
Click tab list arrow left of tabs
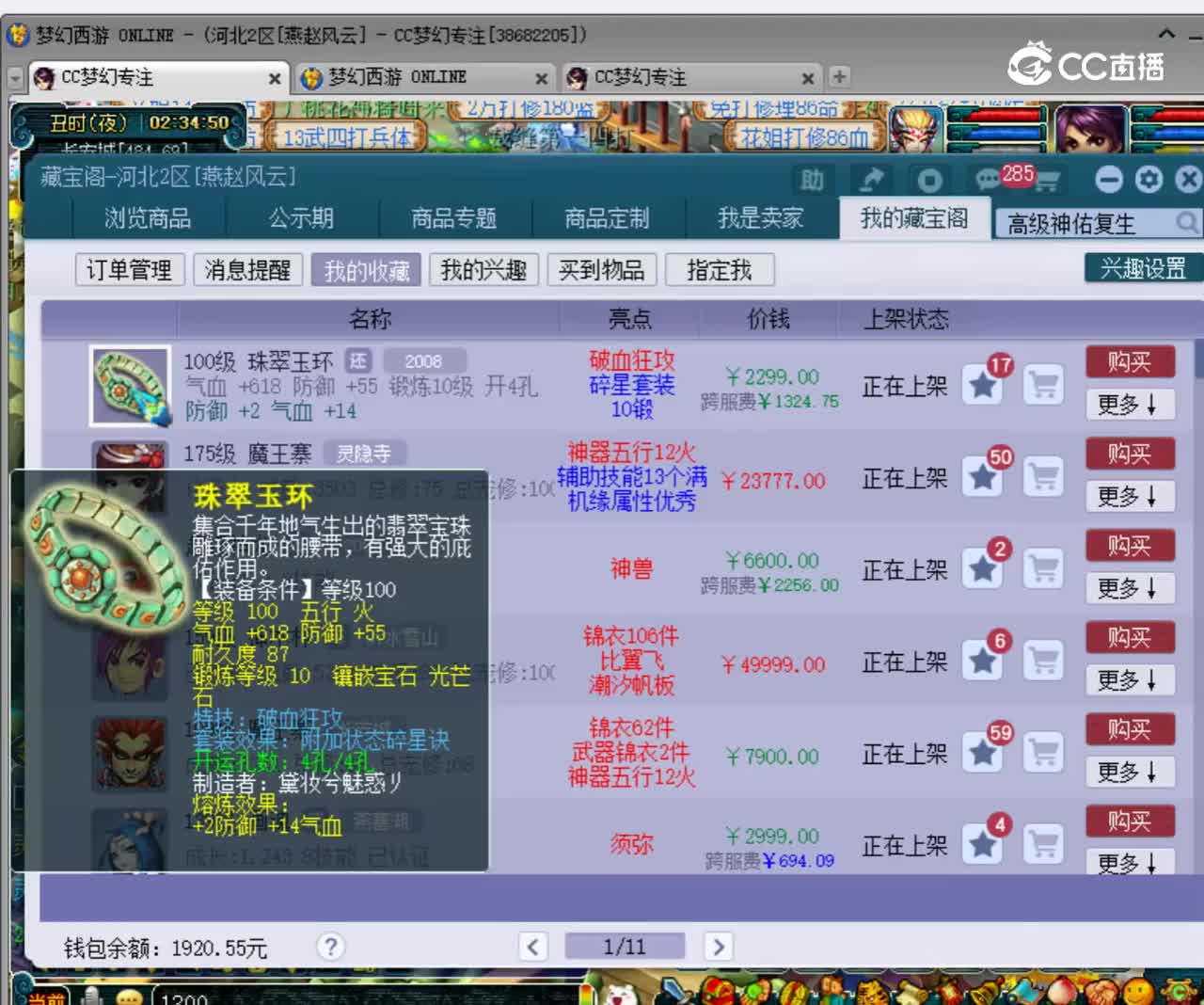pyautogui.click(x=15, y=78)
